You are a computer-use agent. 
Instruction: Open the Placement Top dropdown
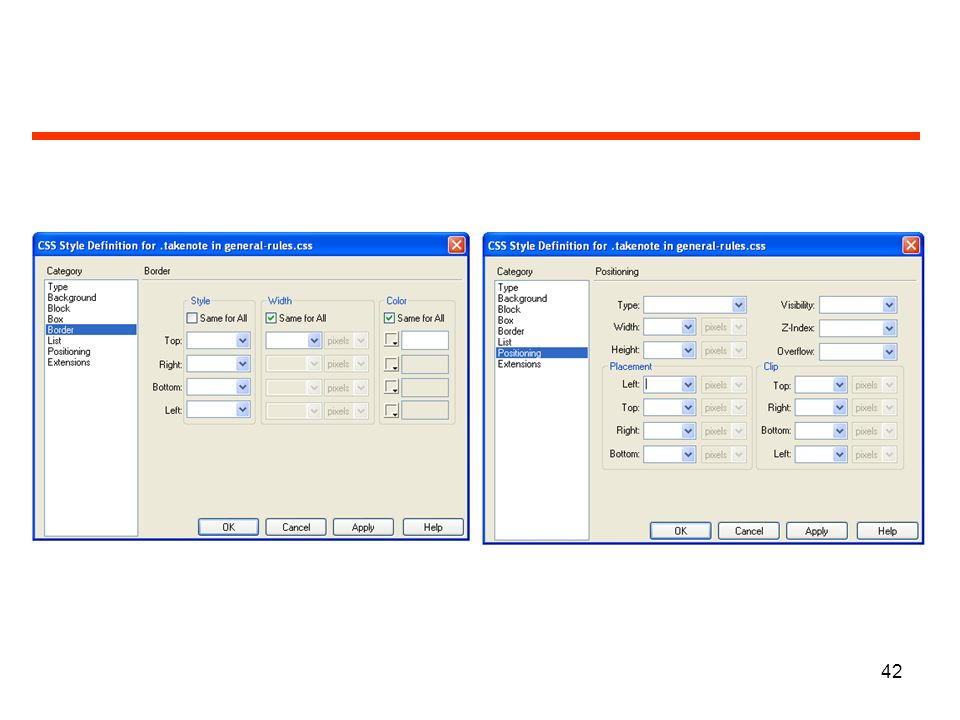click(688, 407)
